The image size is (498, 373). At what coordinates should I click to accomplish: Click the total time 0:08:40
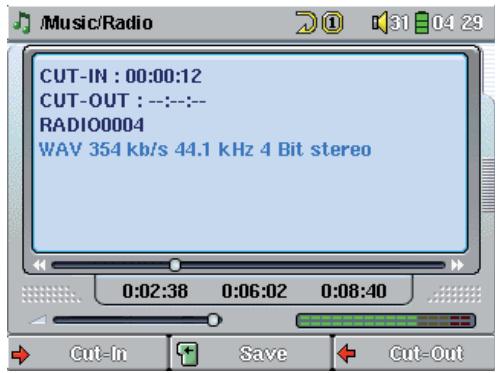click(x=354, y=291)
